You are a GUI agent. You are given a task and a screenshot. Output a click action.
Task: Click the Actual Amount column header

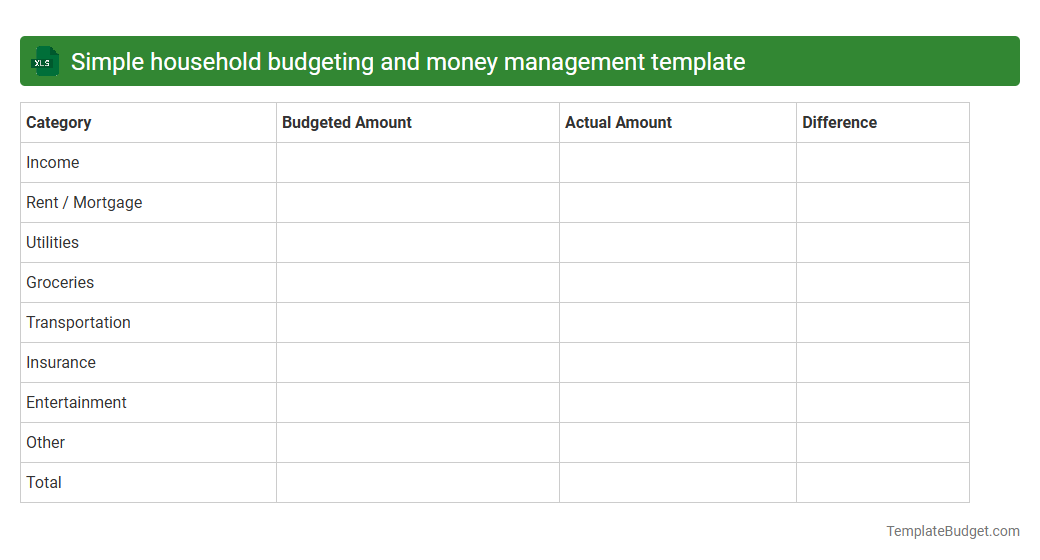pos(678,123)
